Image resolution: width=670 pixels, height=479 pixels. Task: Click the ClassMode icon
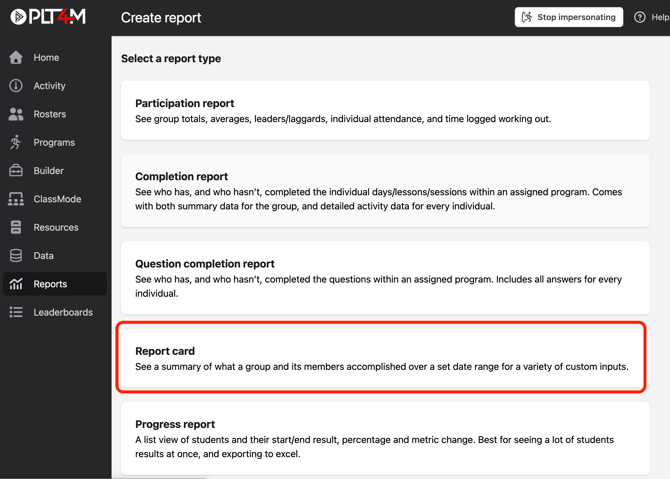[x=16, y=199]
